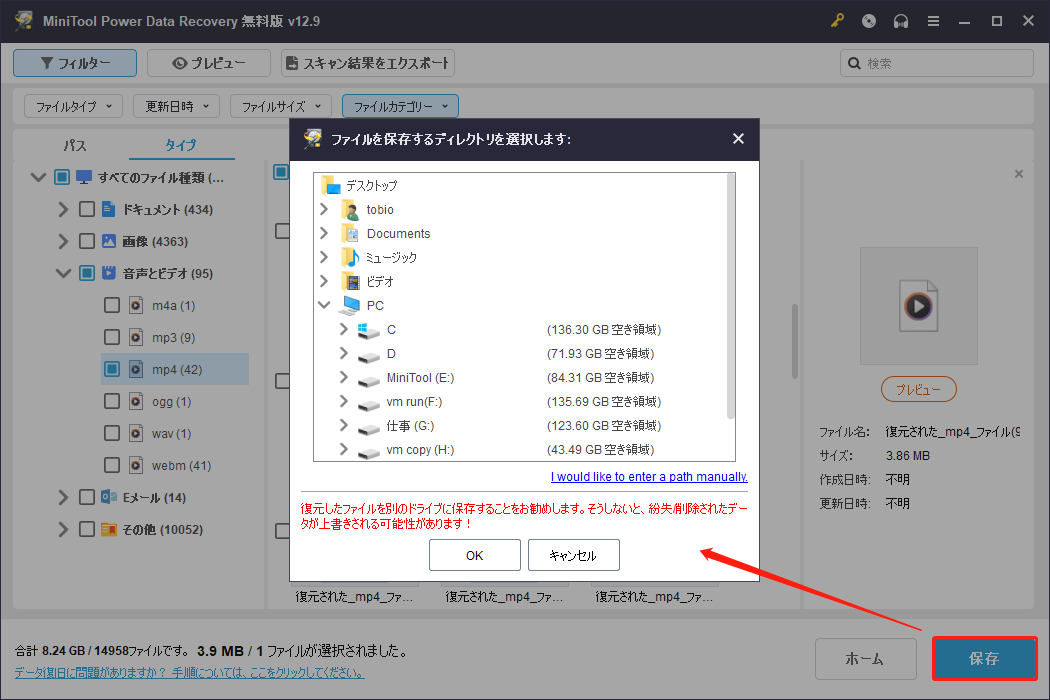Viewport: 1050px width, 700px height.
Task: Click the 仕事 (G:) drive icon
Action: [368, 427]
